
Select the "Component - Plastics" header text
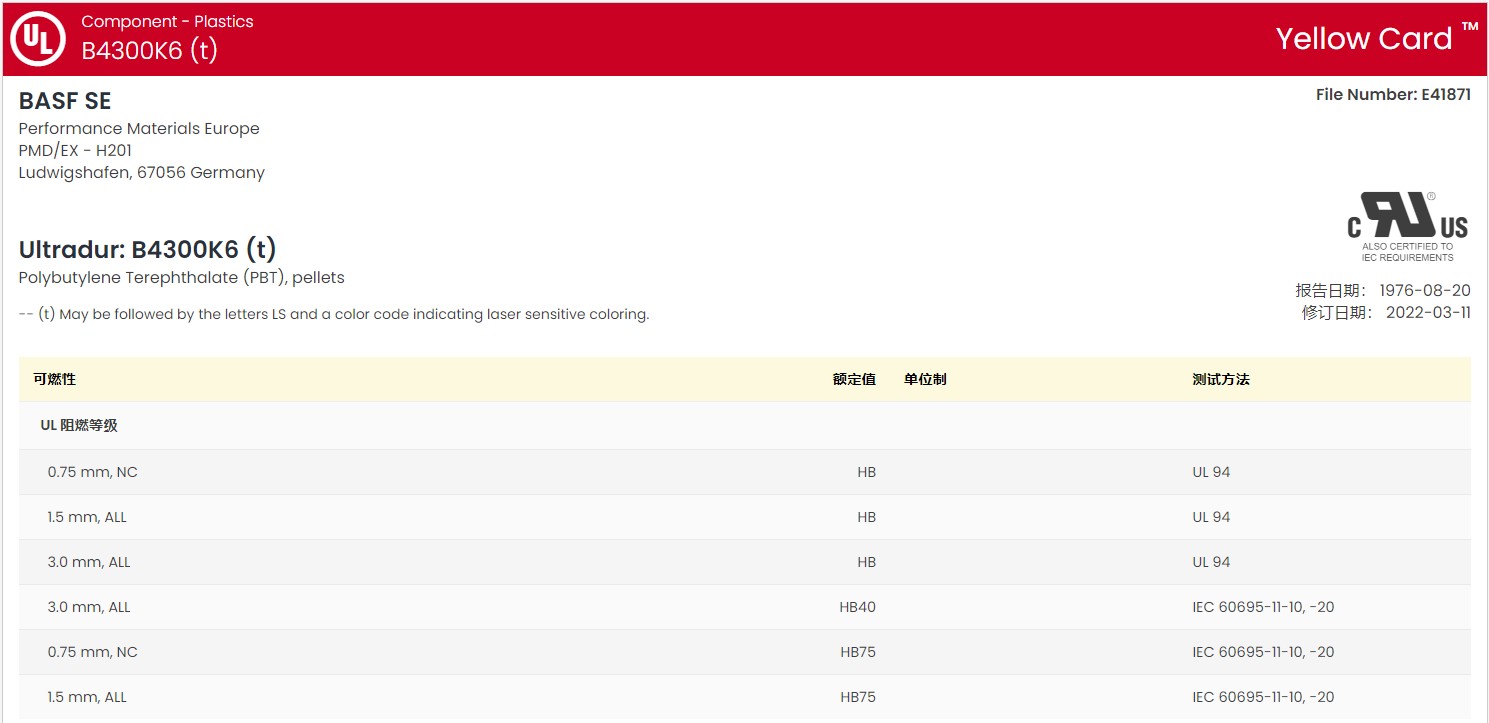[x=167, y=21]
